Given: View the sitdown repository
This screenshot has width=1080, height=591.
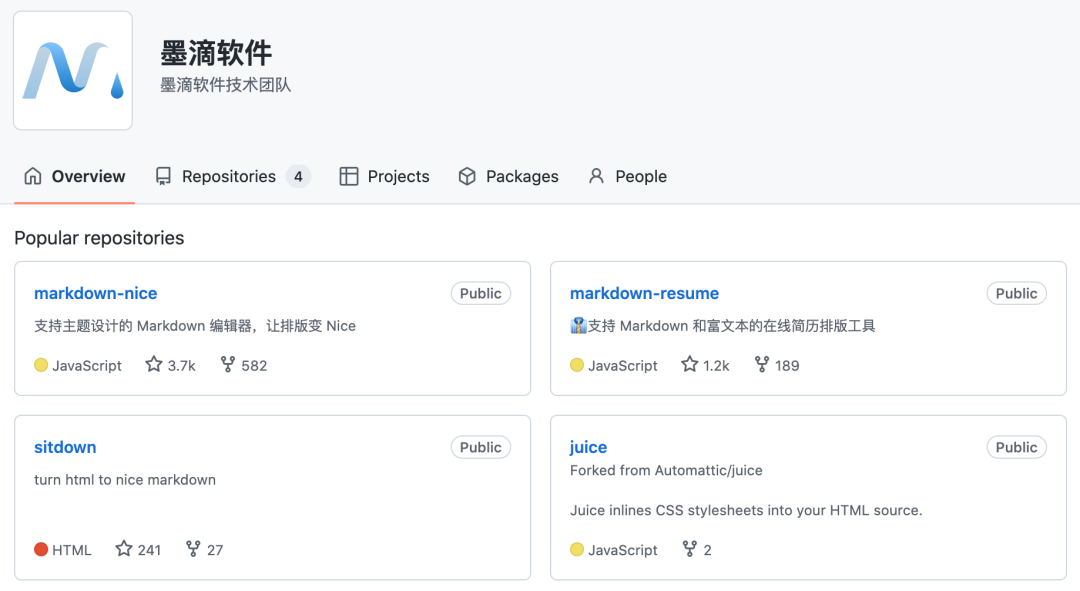Looking at the screenshot, I should [64, 447].
